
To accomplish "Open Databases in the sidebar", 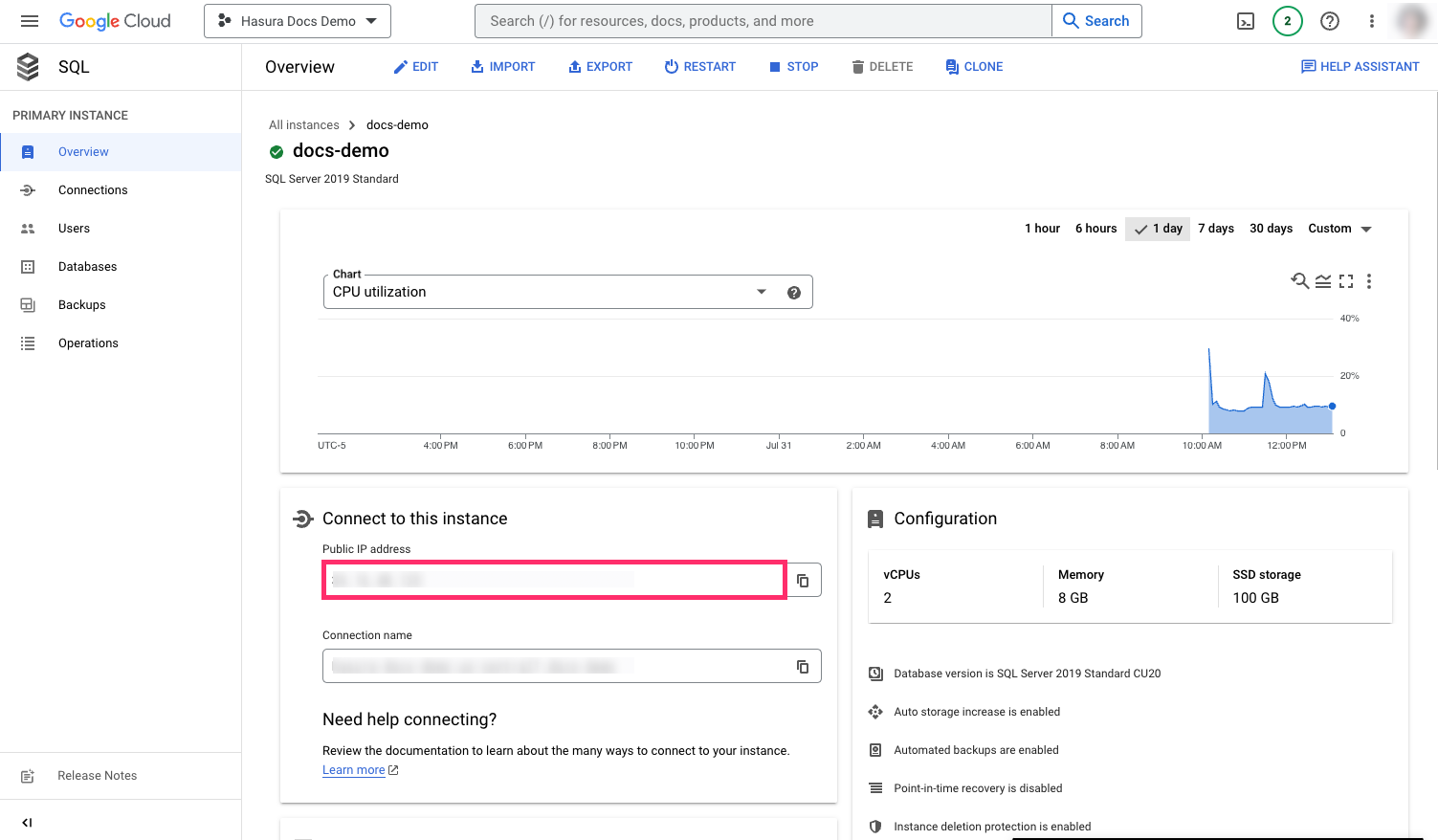I will click(x=121, y=267).
